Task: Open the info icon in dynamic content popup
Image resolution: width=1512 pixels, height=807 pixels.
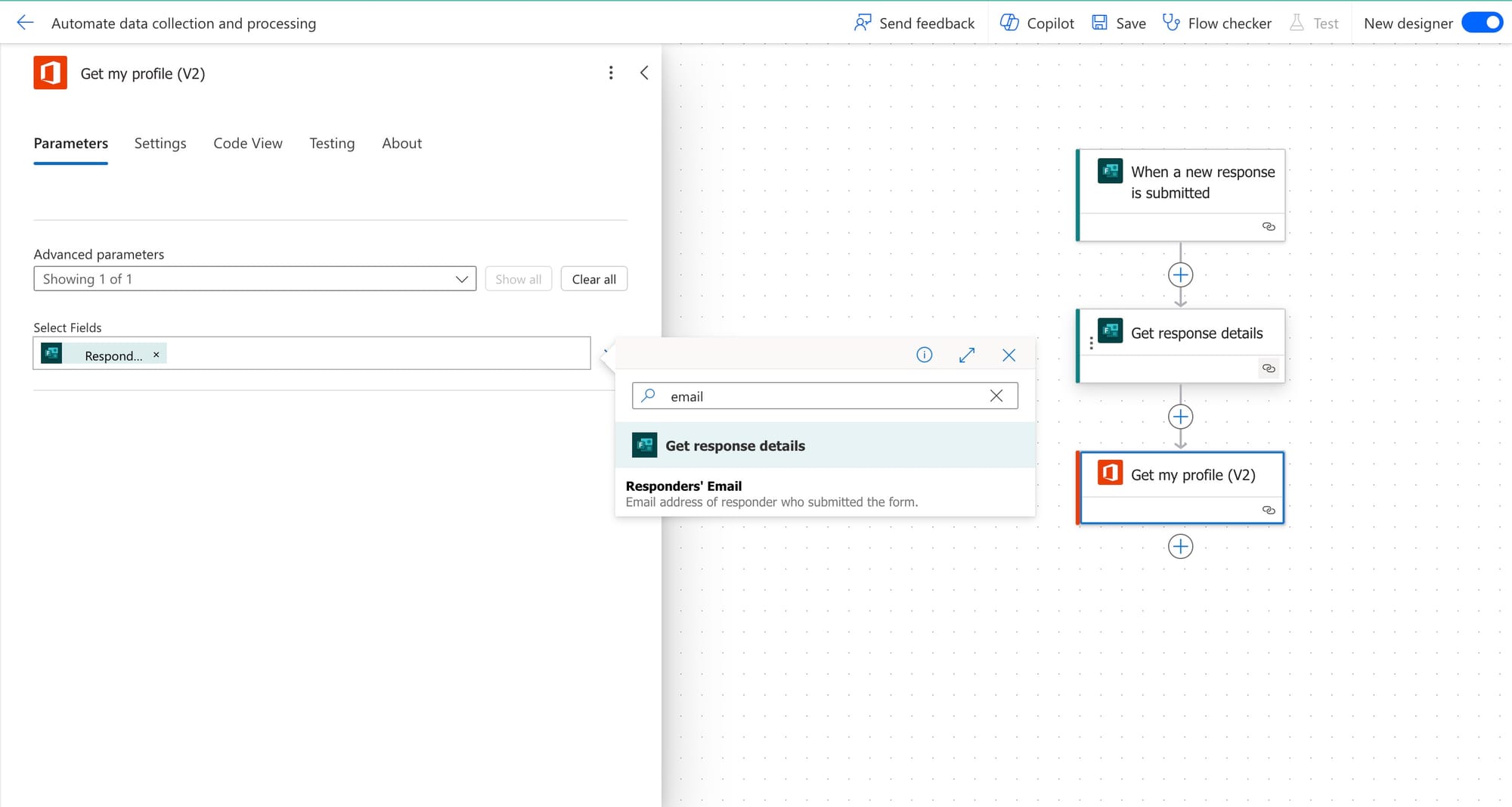Action: pos(925,355)
